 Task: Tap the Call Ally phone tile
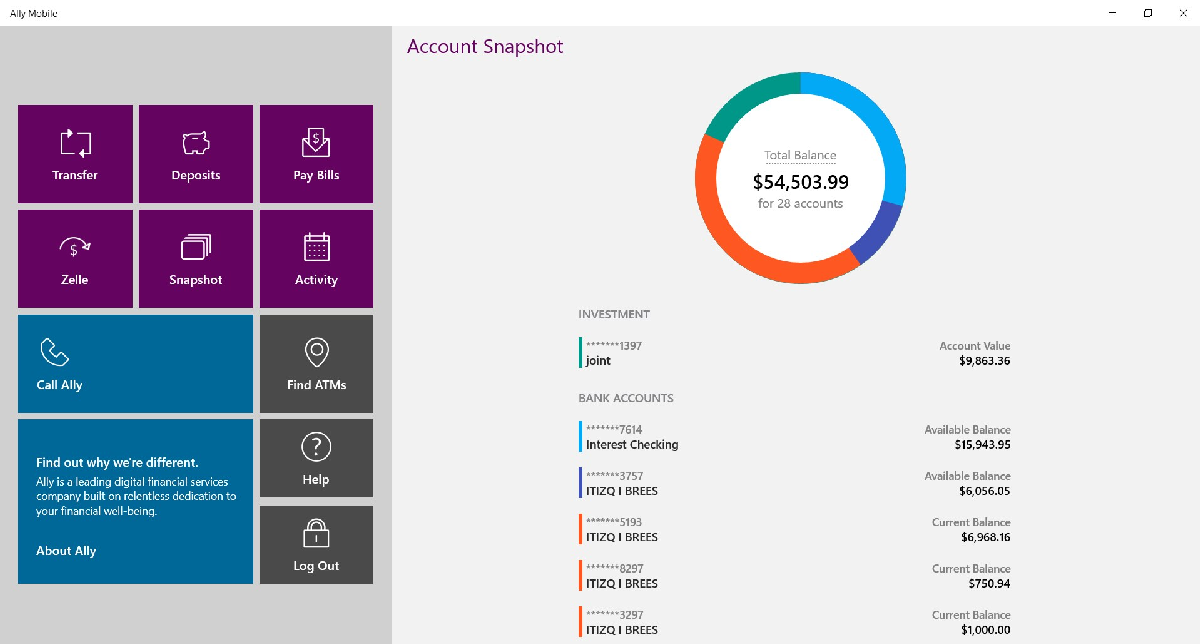coord(135,364)
